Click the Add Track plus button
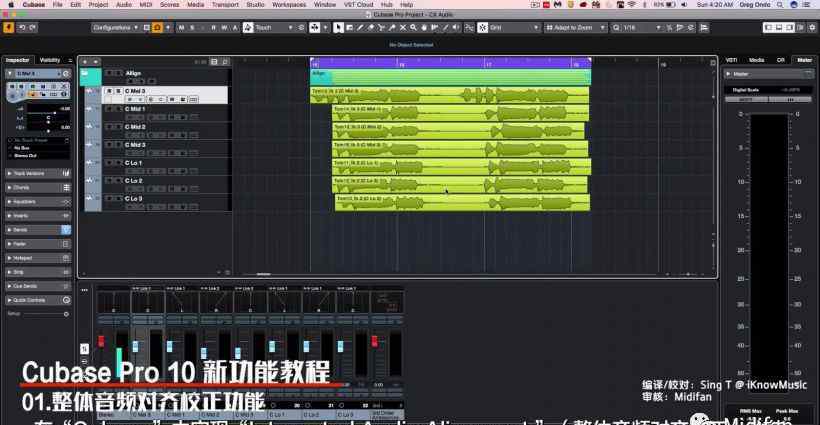The image size is (820, 425). [85, 62]
